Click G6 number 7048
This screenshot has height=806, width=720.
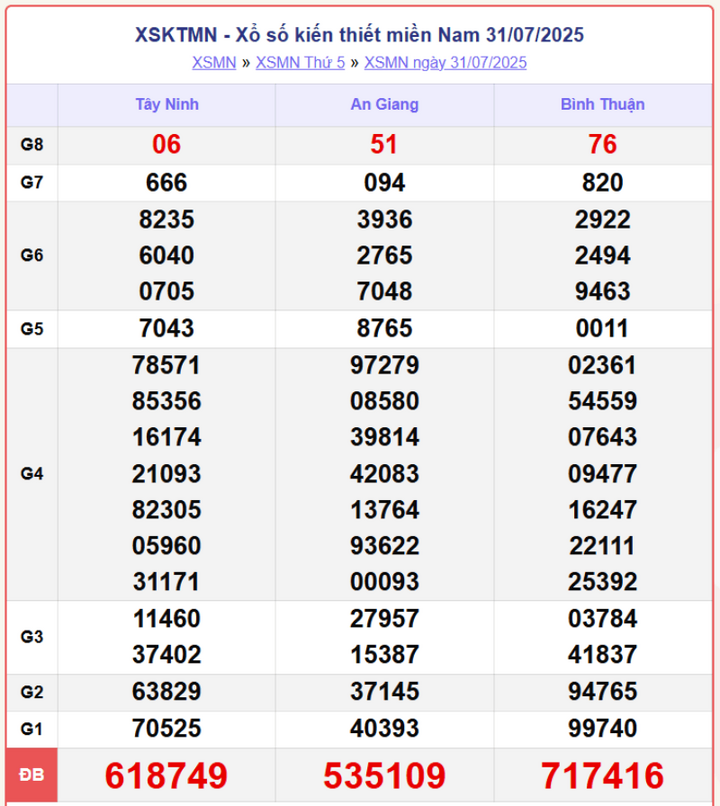tap(384, 291)
